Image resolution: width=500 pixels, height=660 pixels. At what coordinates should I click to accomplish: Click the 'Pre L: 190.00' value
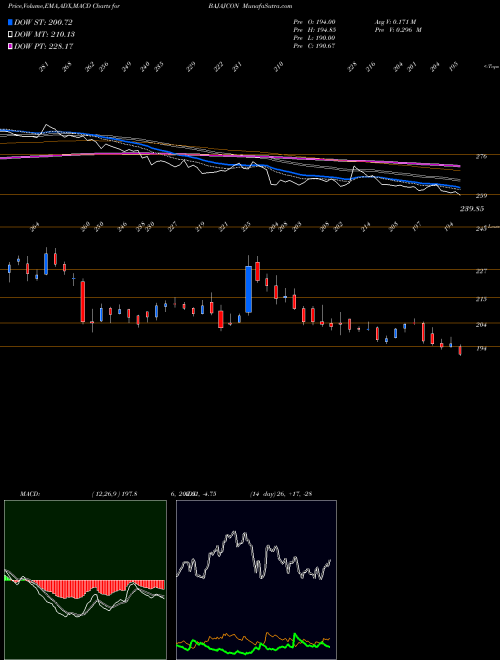coord(314,38)
